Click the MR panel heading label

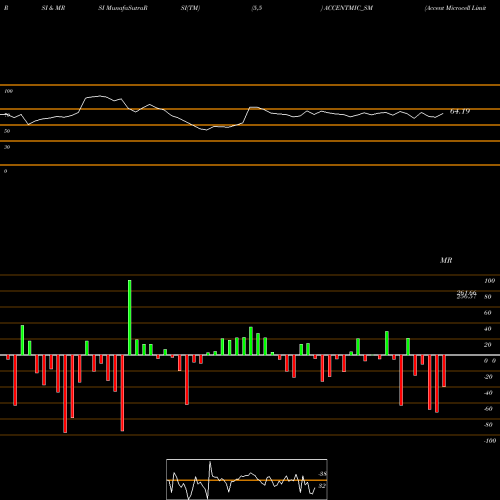click(446, 260)
